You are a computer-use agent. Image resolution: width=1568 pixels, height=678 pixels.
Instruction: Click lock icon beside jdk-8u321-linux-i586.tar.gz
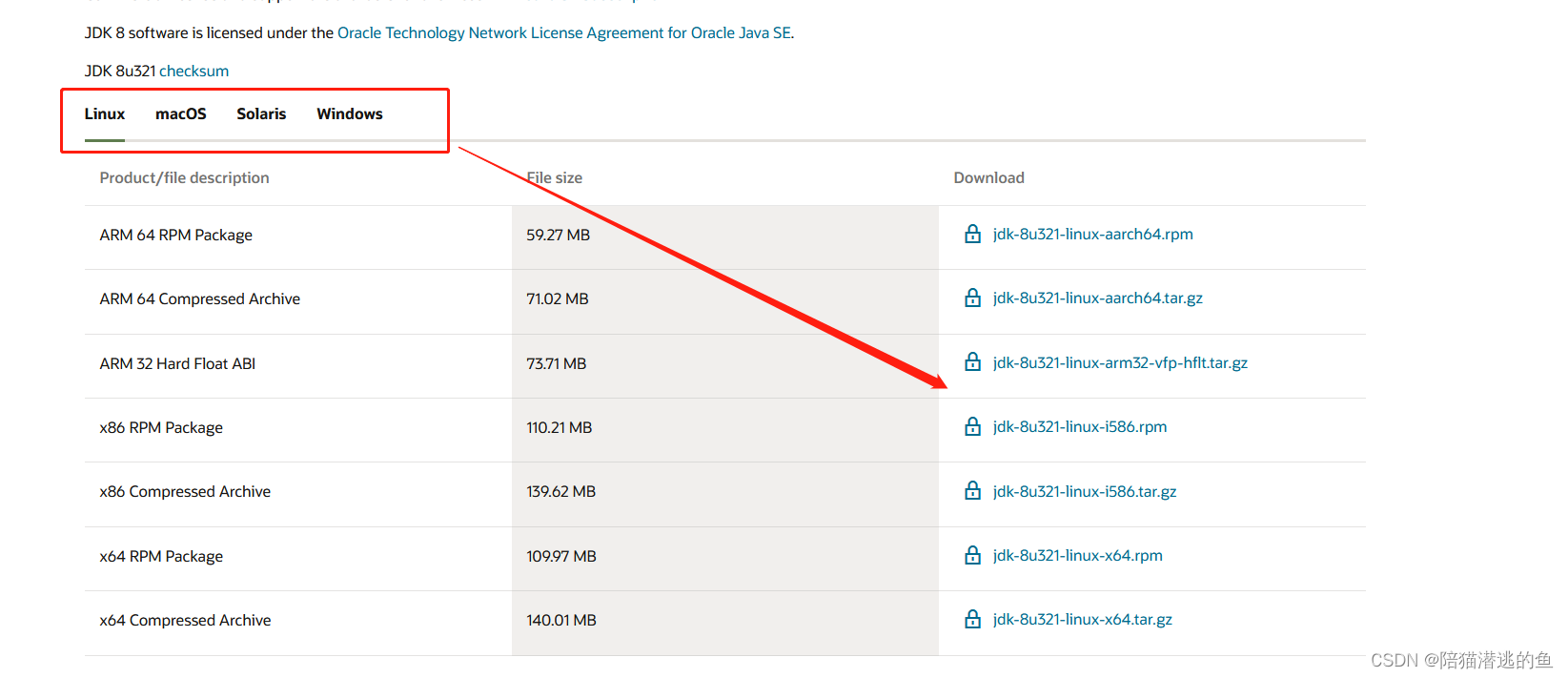972,491
